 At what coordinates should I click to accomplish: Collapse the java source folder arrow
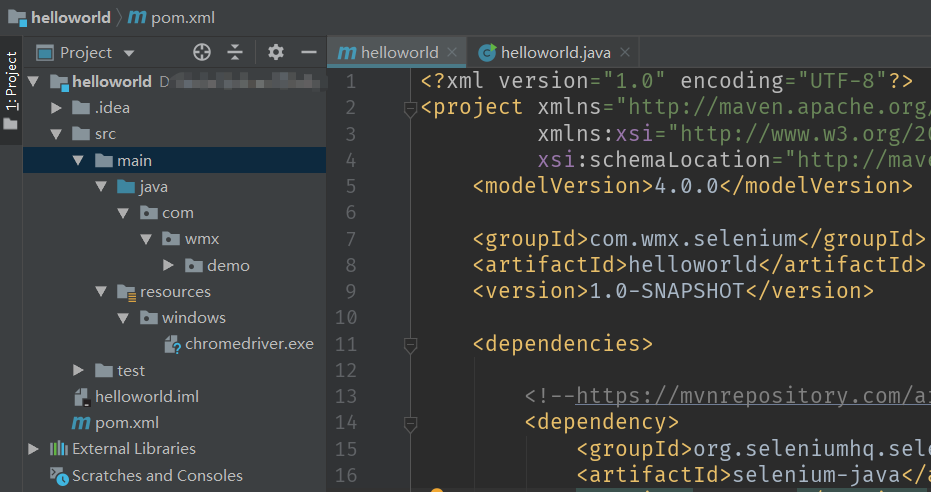(x=101, y=187)
